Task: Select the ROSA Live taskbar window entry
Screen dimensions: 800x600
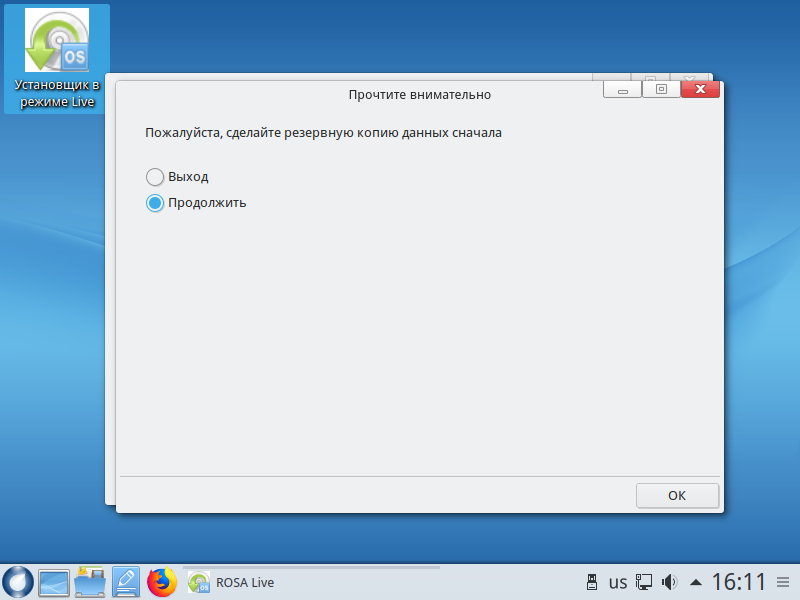Action: pyautogui.click(x=232, y=582)
